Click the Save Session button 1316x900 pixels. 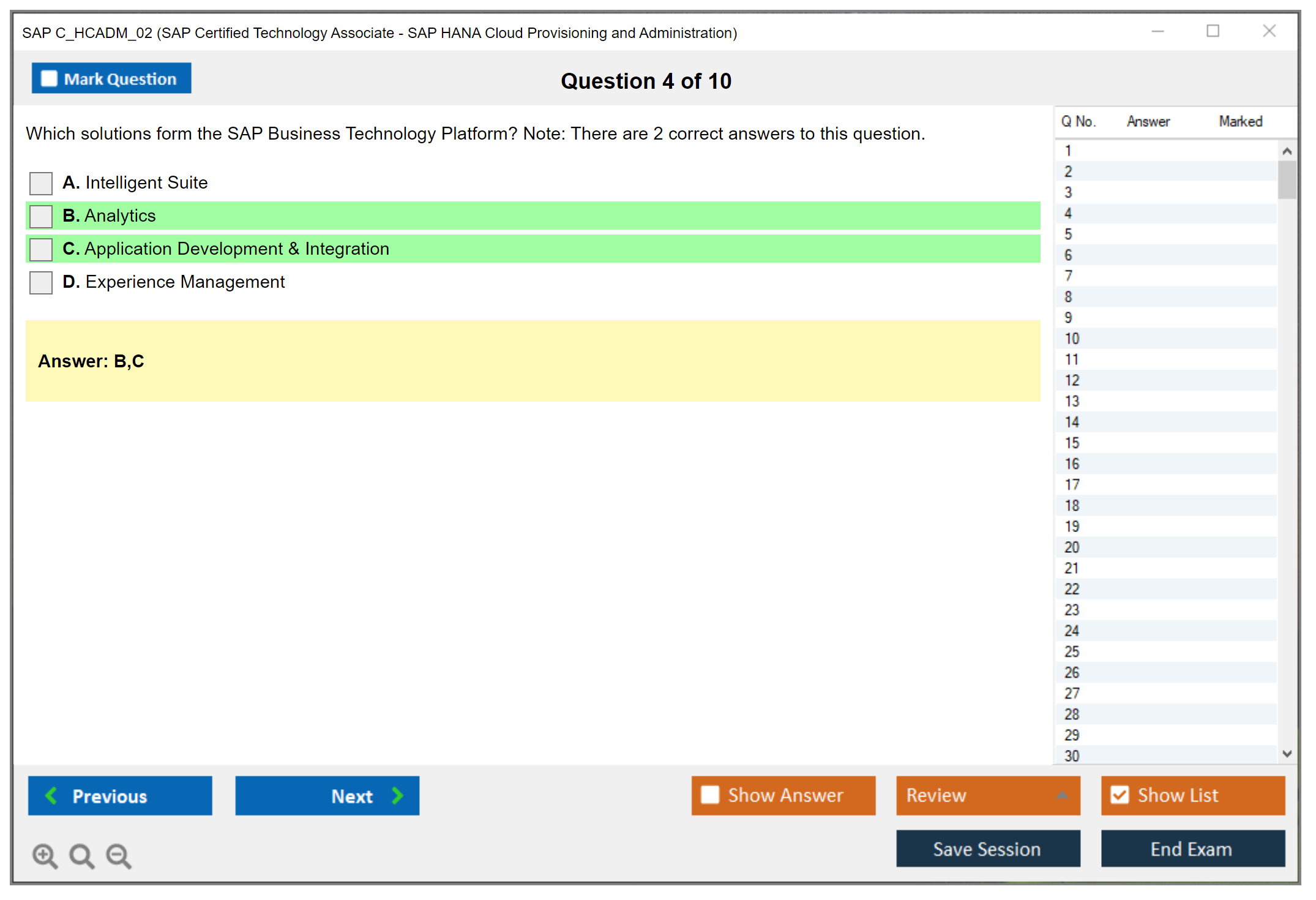click(x=987, y=849)
